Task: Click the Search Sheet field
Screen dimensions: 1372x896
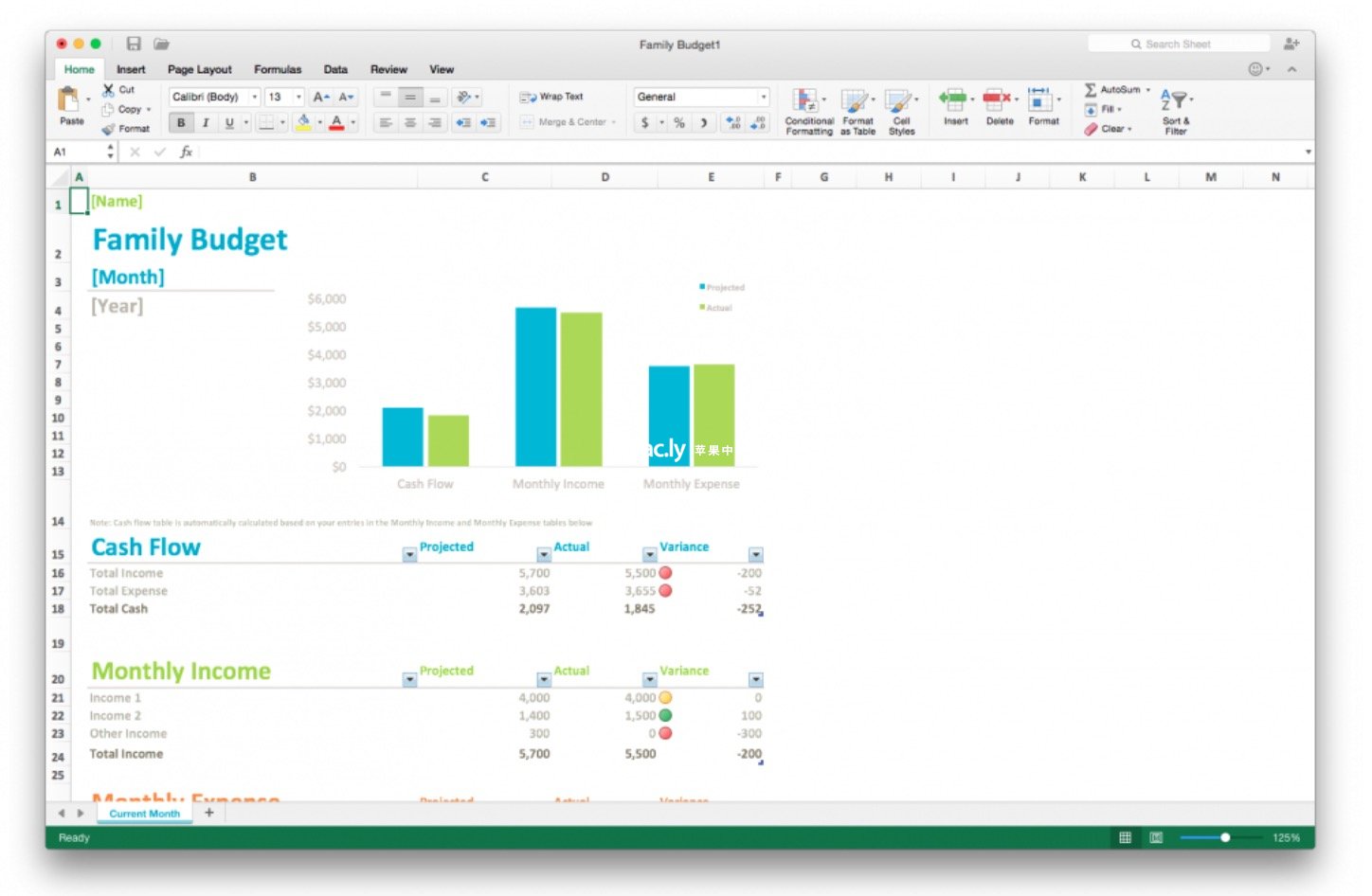Action: [1180, 44]
